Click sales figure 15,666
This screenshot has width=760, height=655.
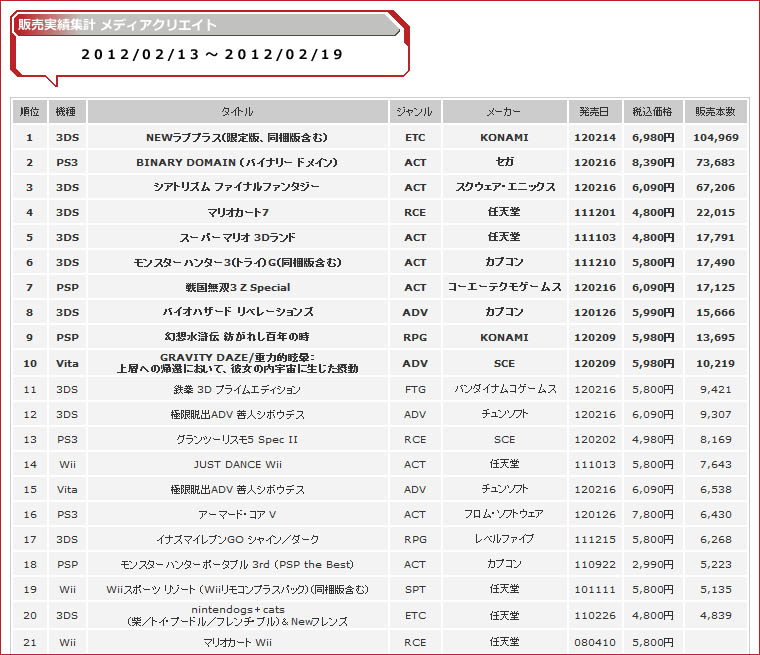pos(715,312)
